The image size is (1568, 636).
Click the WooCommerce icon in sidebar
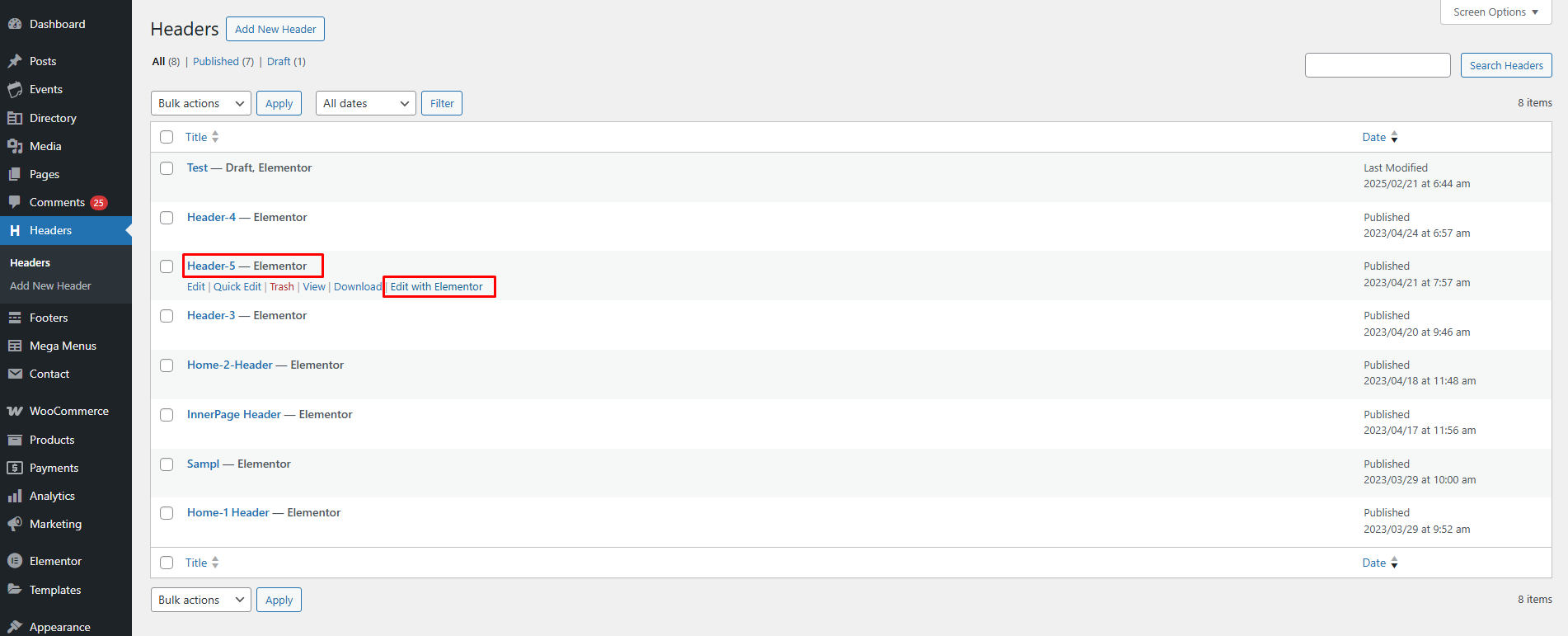click(x=15, y=411)
